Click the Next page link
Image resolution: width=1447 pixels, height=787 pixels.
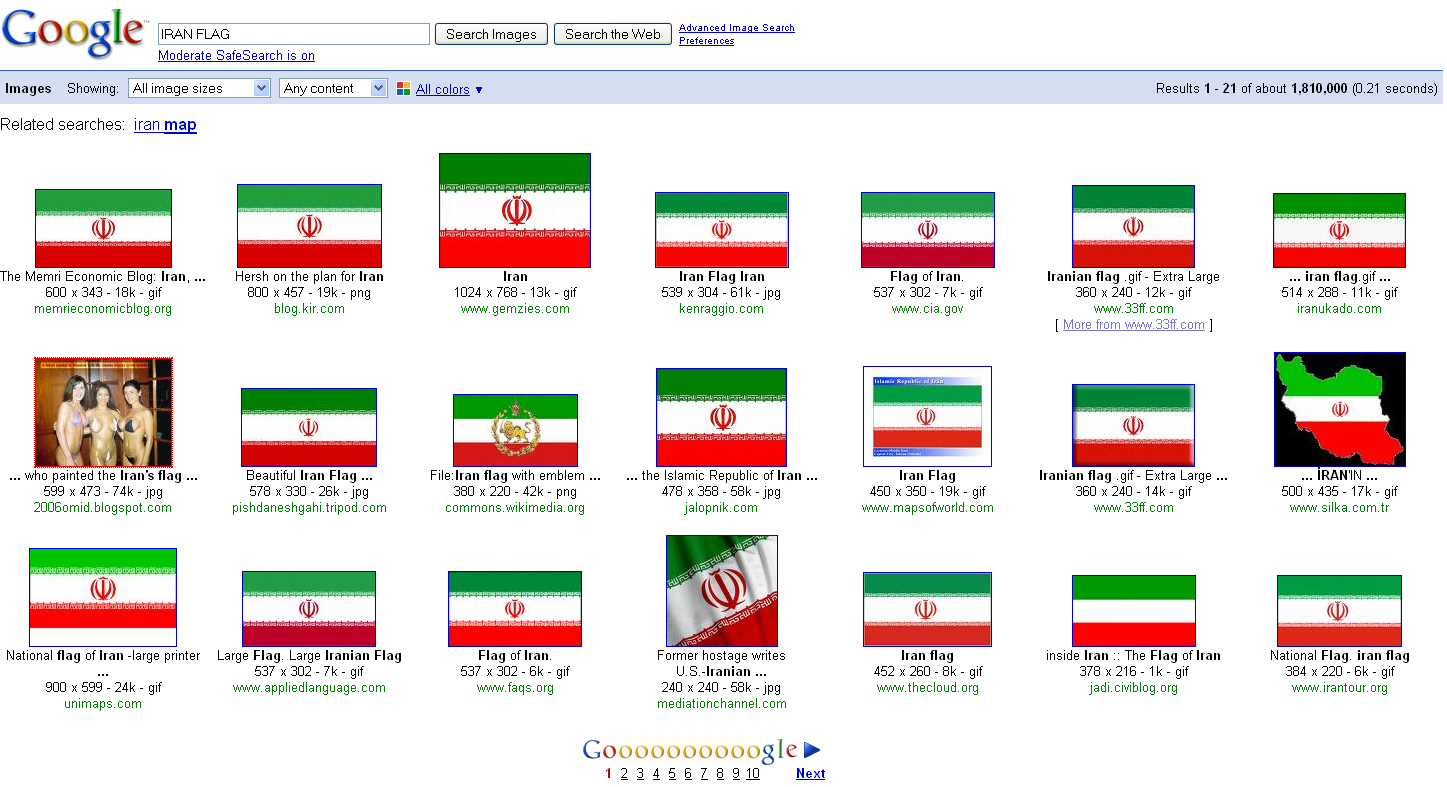[810, 773]
